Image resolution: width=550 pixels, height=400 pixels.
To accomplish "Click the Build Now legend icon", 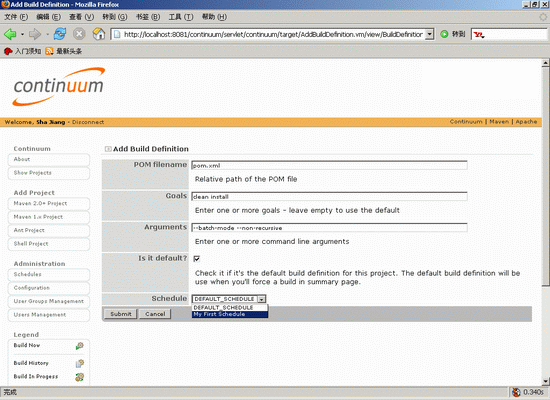I will pos(80,346).
